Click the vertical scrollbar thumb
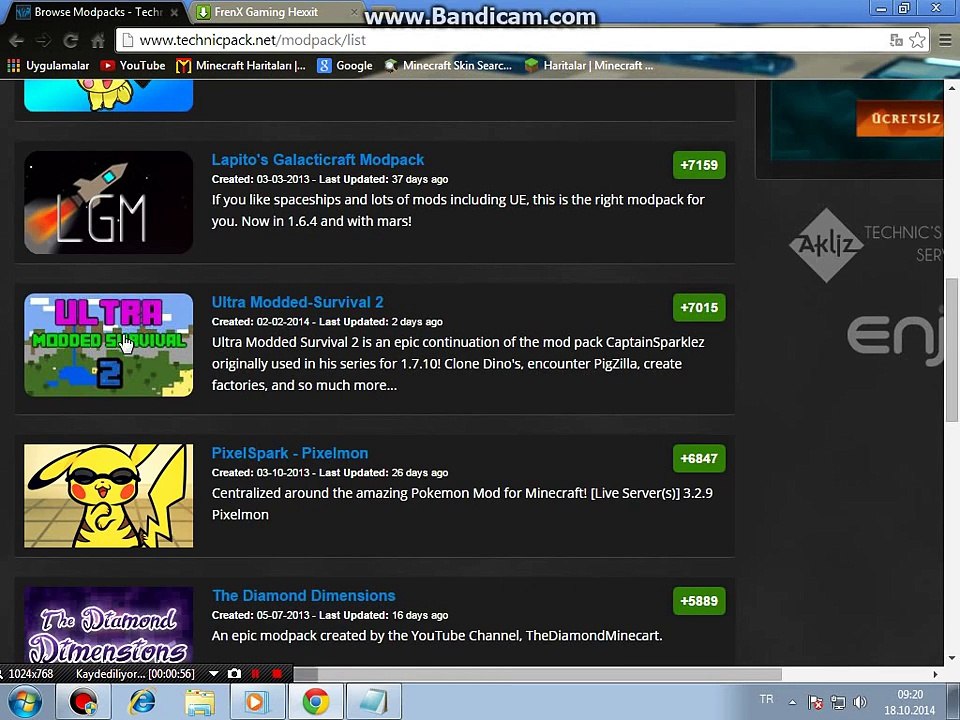Viewport: 960px width, 720px height. pyautogui.click(x=951, y=349)
